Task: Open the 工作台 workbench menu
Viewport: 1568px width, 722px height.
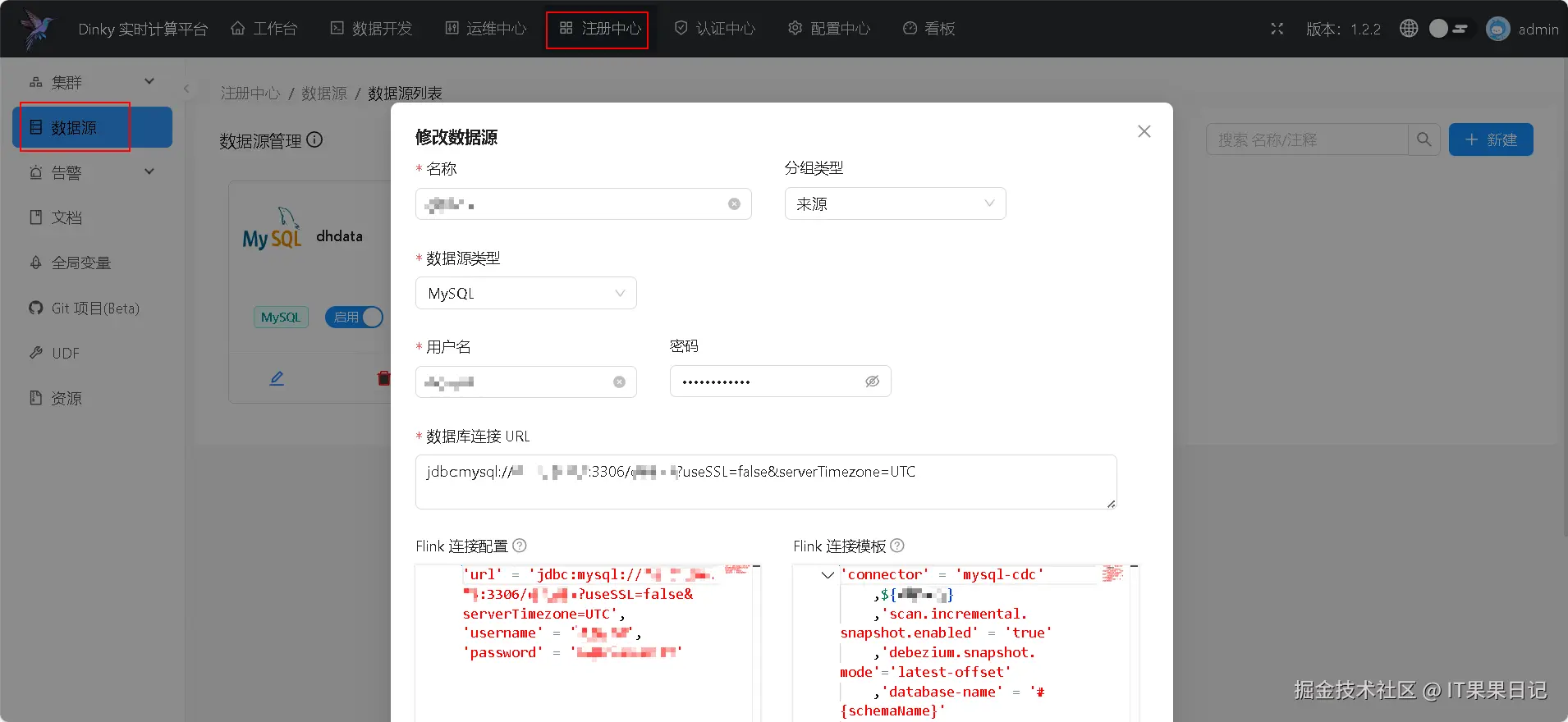Action: tap(264, 29)
